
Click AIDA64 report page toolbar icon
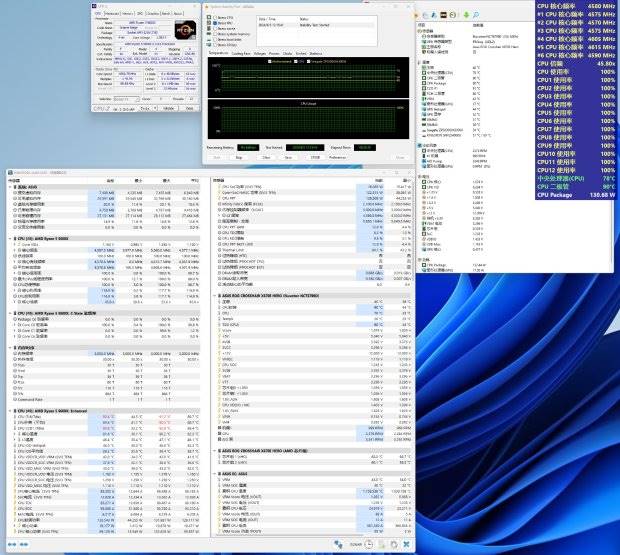click(425, 15)
